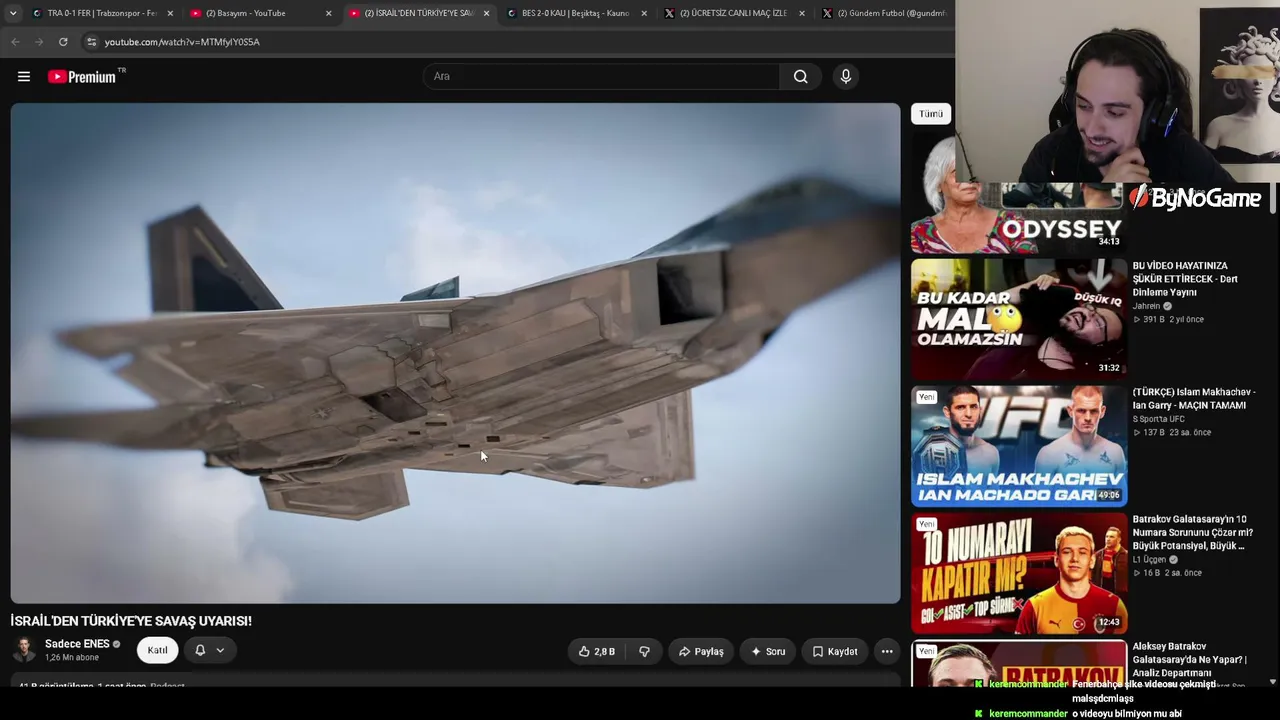Close the BES 2-0 KAU Beşiktaş tab
The image size is (1280, 720).
[x=644, y=13]
